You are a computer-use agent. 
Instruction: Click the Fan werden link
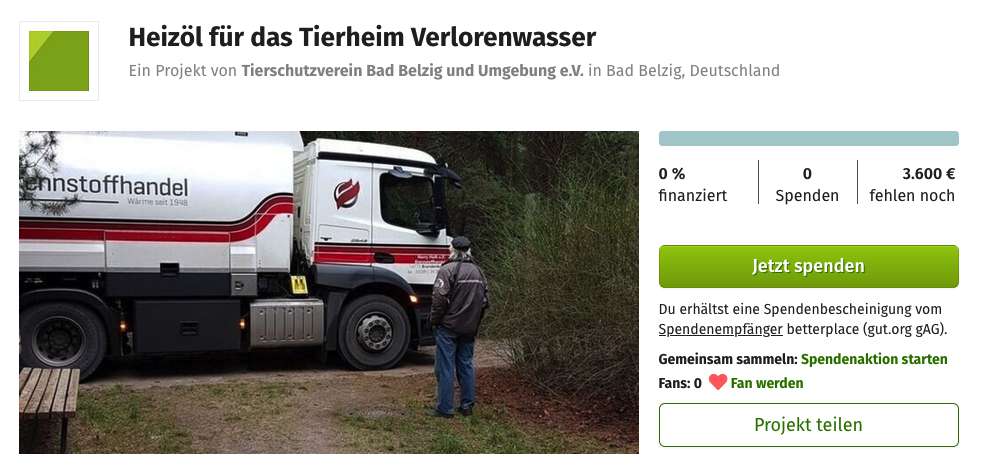767,383
